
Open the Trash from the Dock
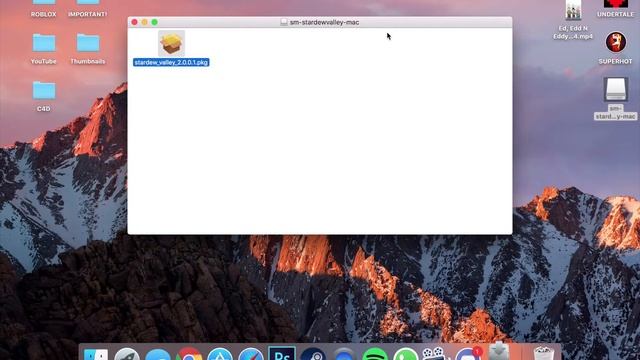tap(544, 353)
